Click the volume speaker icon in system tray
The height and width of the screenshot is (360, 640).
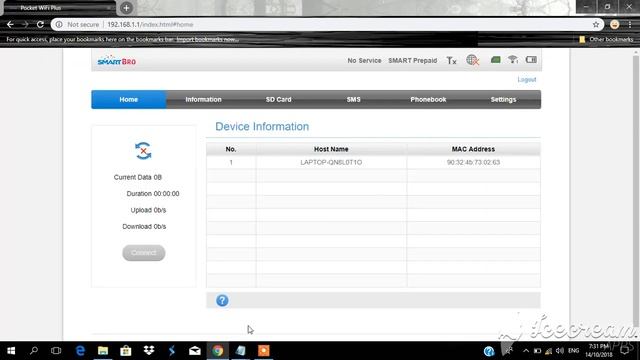[560, 351]
